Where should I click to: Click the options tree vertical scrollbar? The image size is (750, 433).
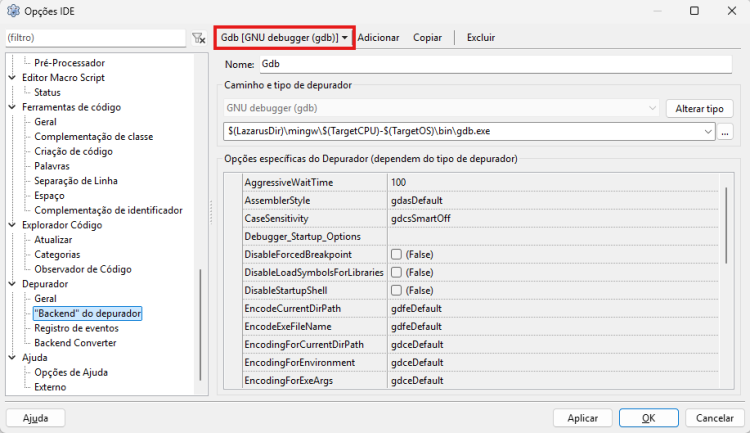200,325
